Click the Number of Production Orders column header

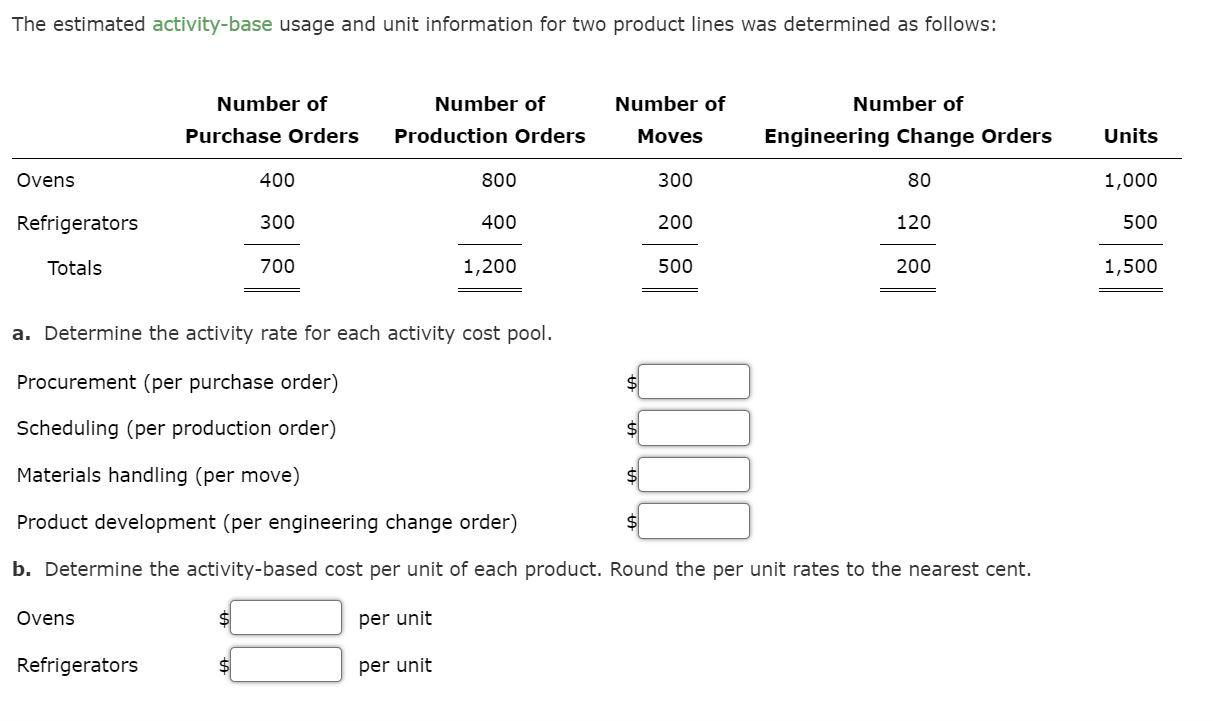[488, 120]
